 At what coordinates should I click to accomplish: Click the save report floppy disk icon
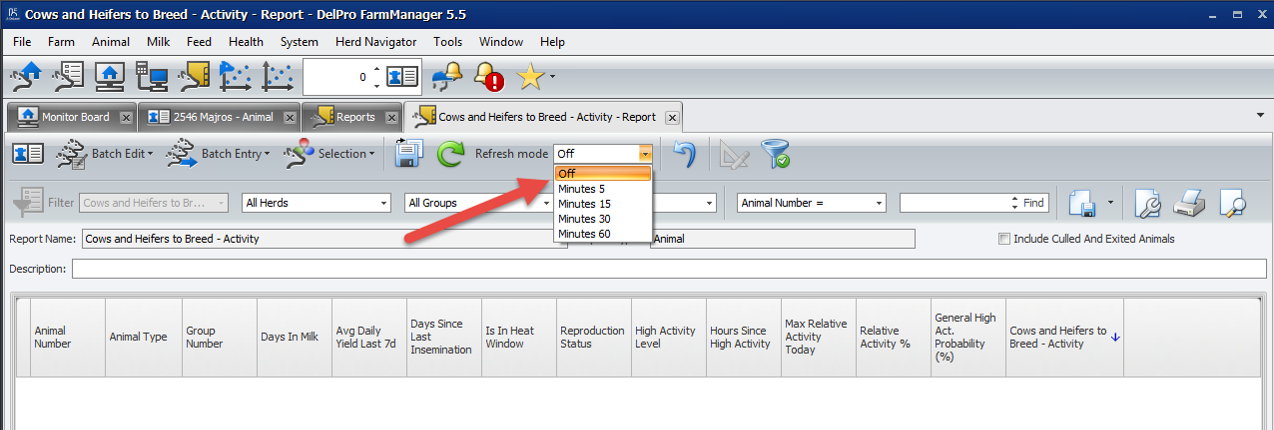pyautogui.click(x=409, y=154)
